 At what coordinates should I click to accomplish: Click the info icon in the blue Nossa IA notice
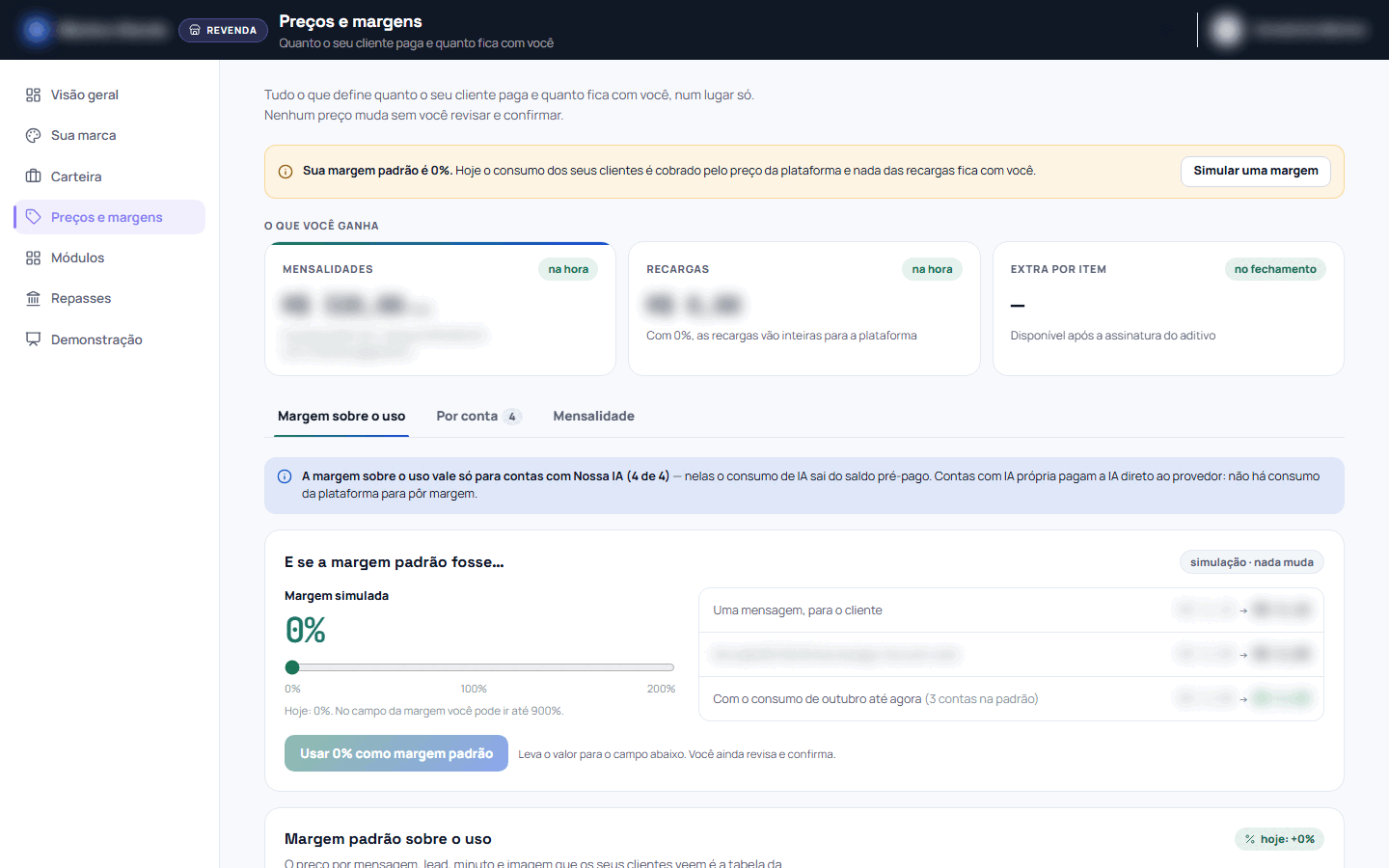[285, 476]
